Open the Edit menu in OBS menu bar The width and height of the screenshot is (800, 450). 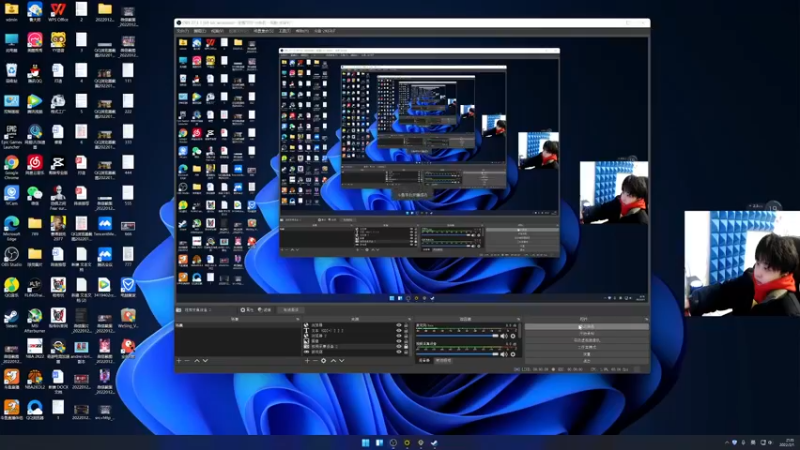point(199,31)
